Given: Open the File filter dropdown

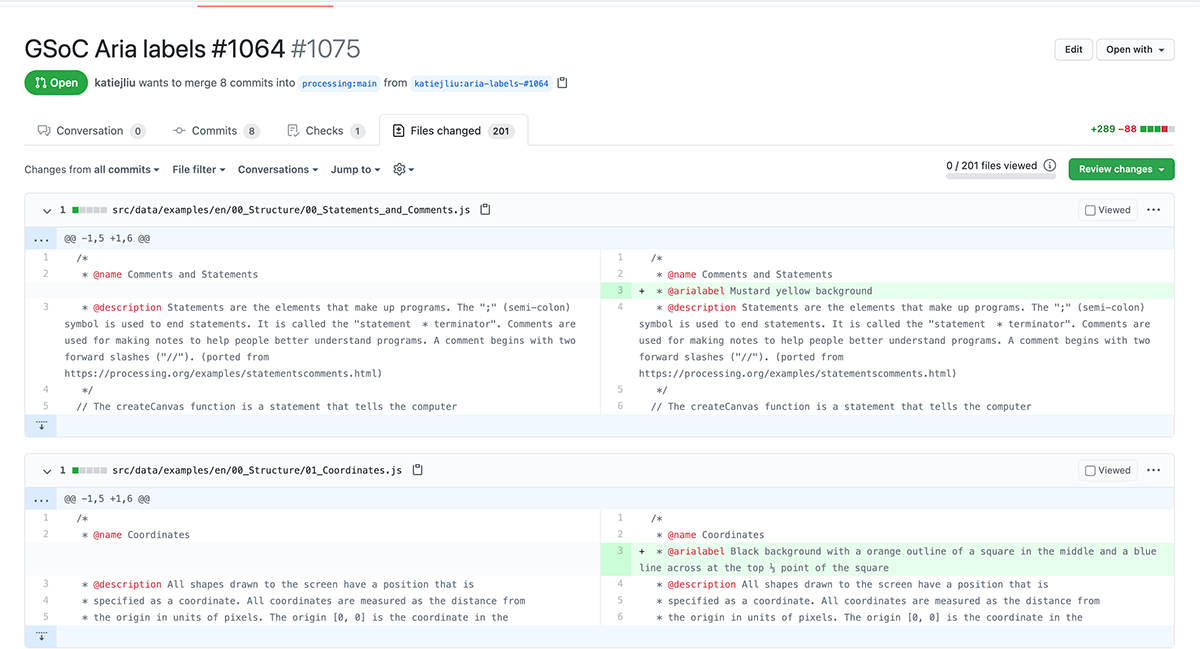Looking at the screenshot, I should pos(198,170).
